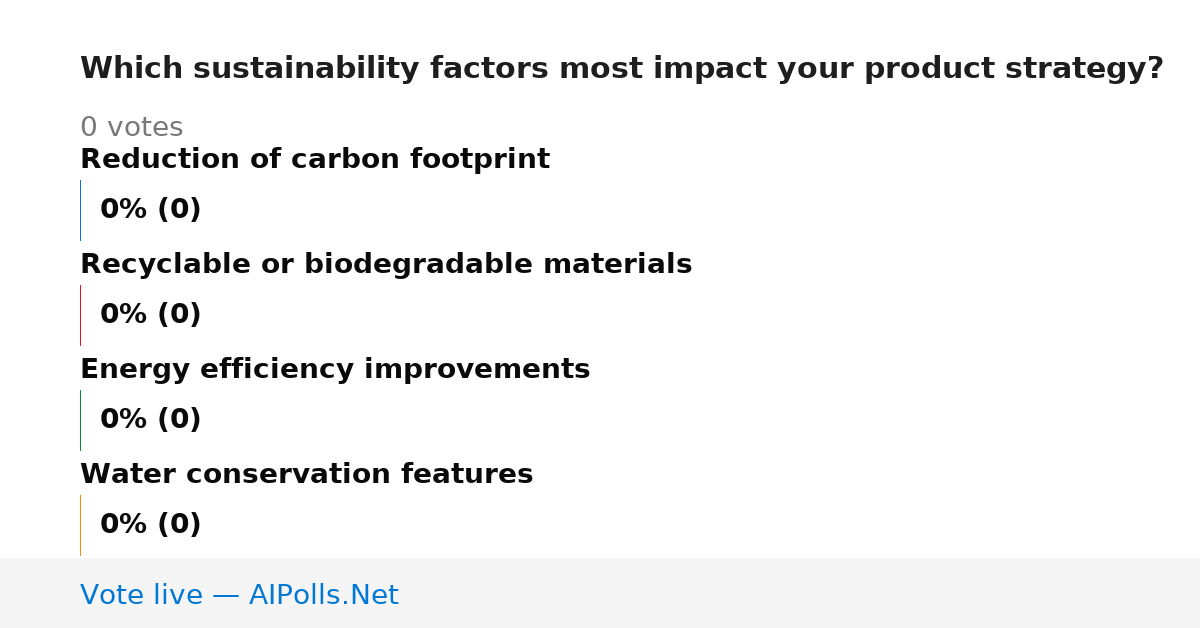The width and height of the screenshot is (1200, 628).
Task: Choose Recyclable or biodegradable materials option
Action: [x=386, y=265]
